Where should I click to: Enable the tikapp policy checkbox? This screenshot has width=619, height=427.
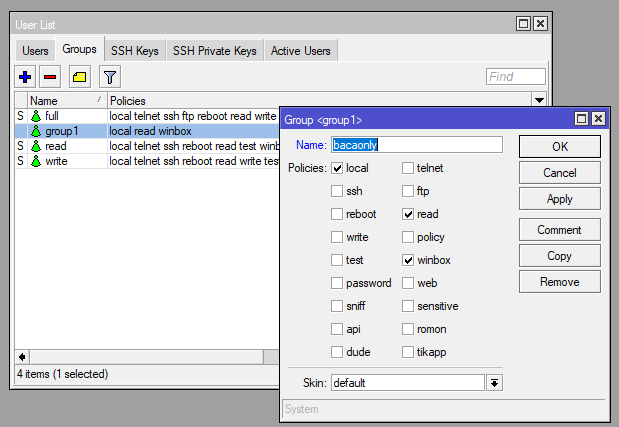pos(408,352)
